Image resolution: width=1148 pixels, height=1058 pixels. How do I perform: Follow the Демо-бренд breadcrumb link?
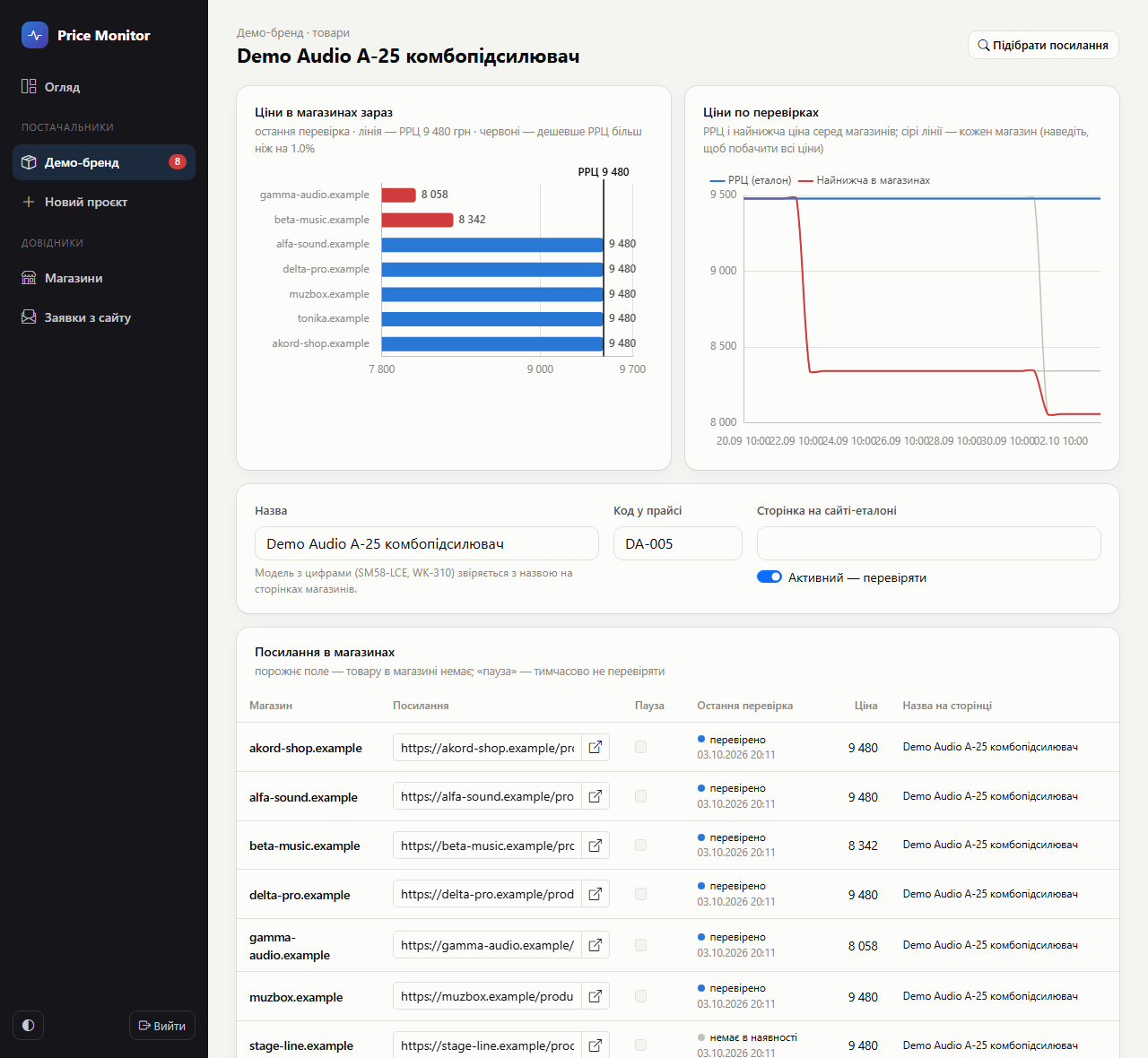[270, 33]
